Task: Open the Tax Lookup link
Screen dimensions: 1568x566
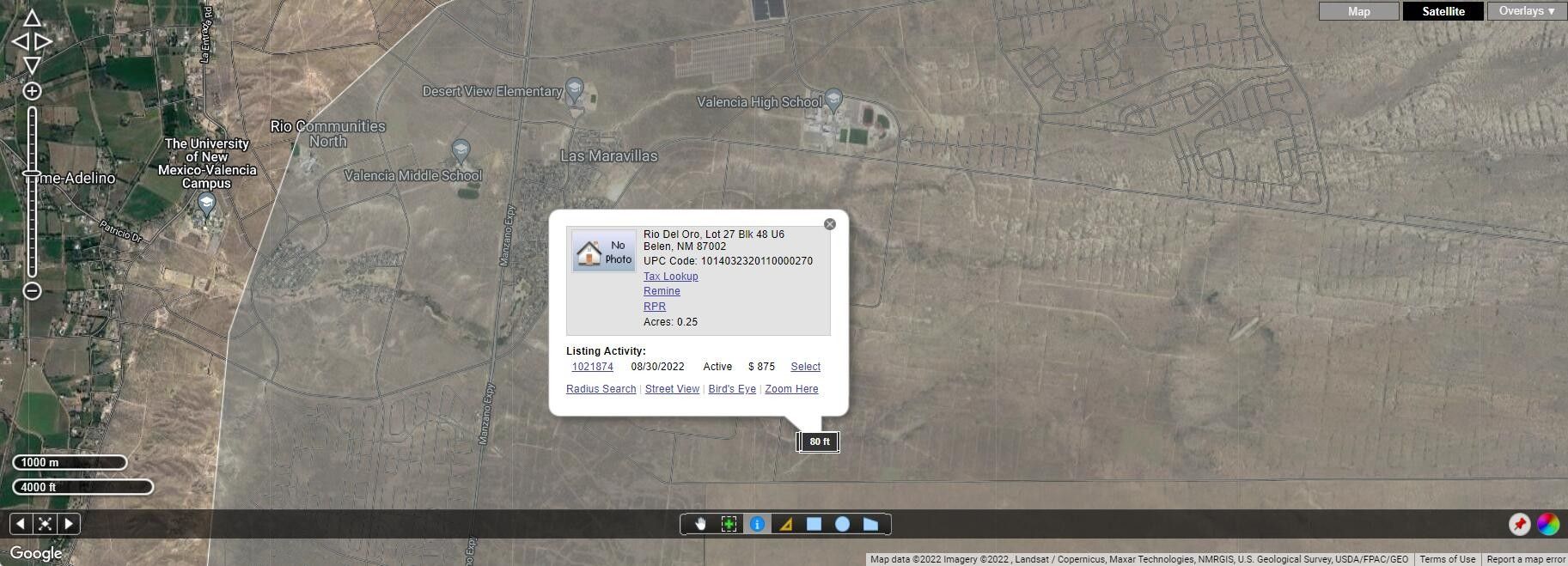Action: pyautogui.click(x=670, y=277)
